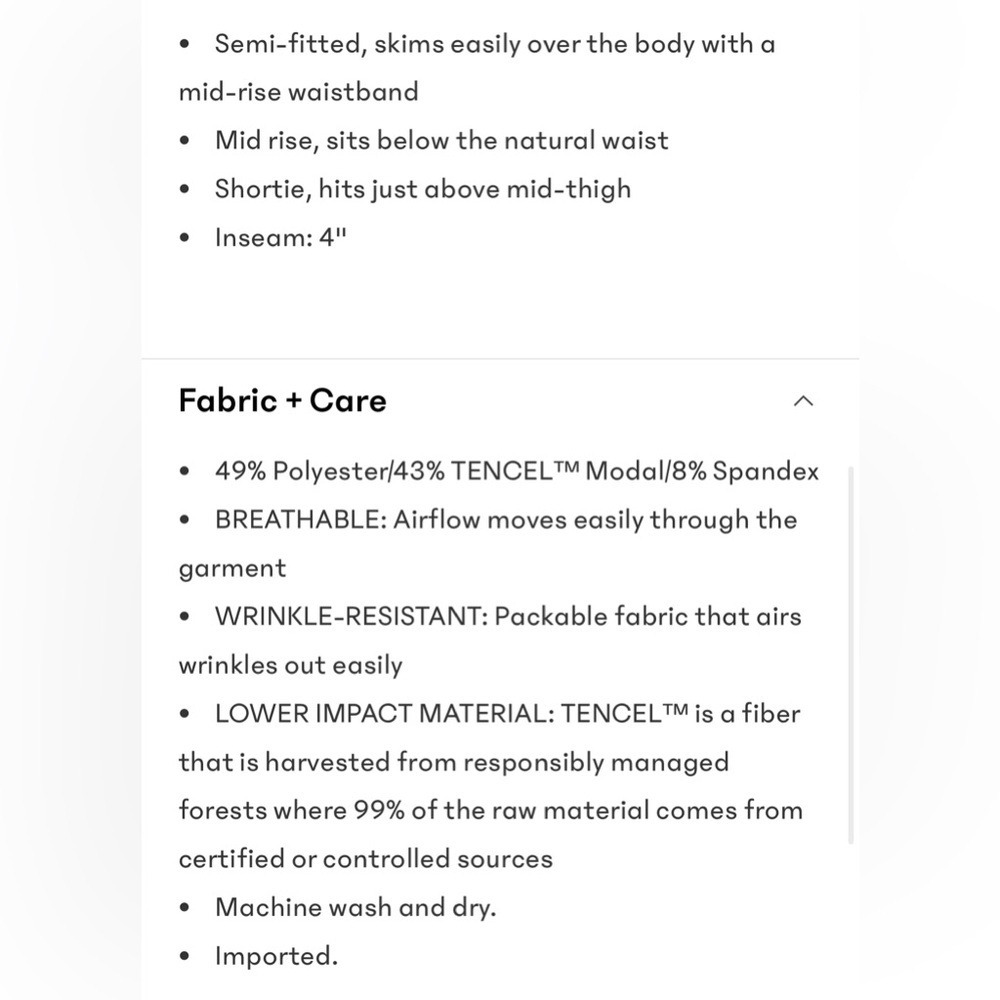Click the word garment under BREATHABLE
This screenshot has width=1000, height=1000.
pos(232,569)
